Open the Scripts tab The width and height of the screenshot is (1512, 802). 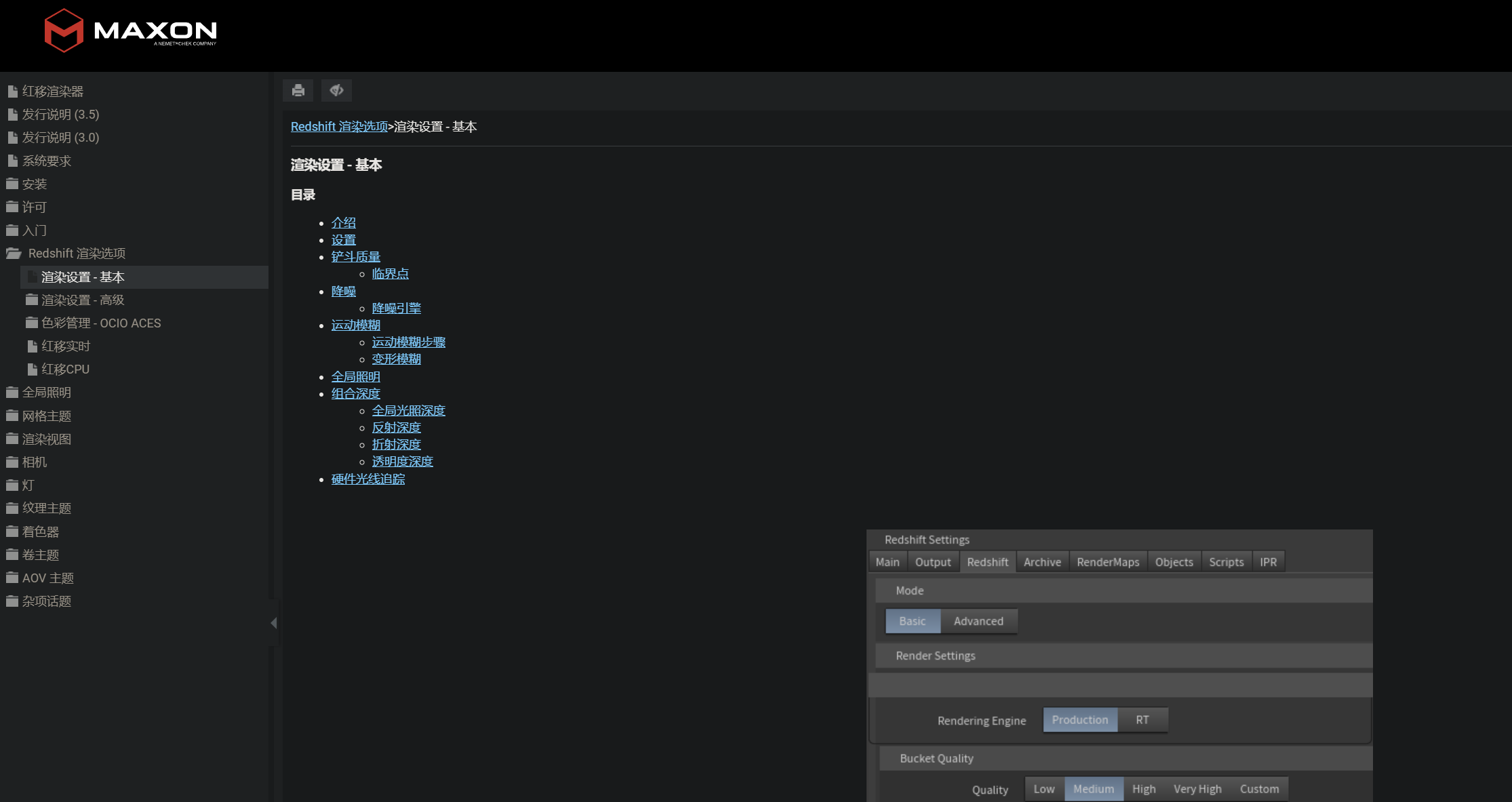coord(1227,562)
